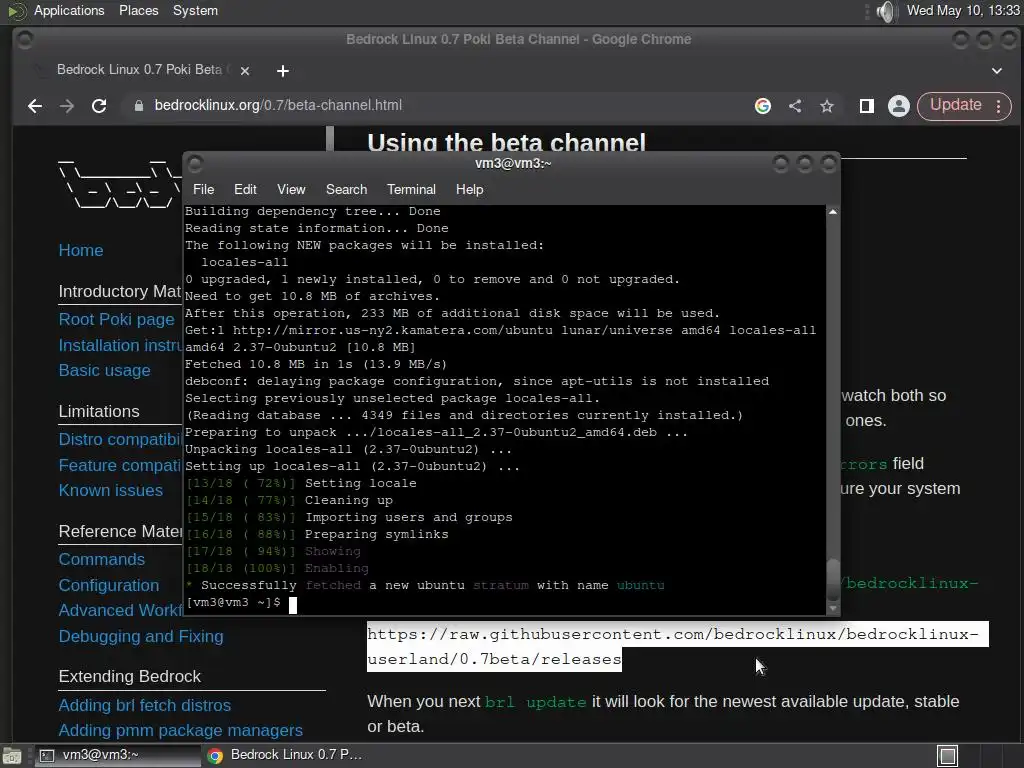Switch to the Bedrock Linux Chrome taskbar entry

click(285, 755)
